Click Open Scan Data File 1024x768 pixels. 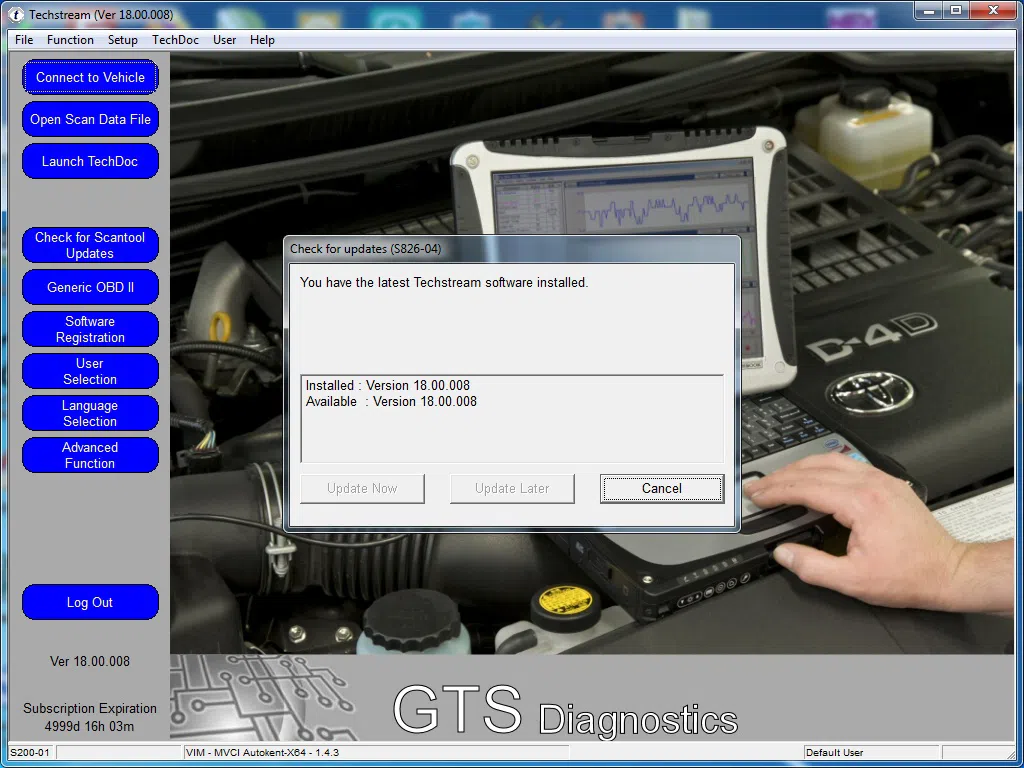(x=90, y=119)
